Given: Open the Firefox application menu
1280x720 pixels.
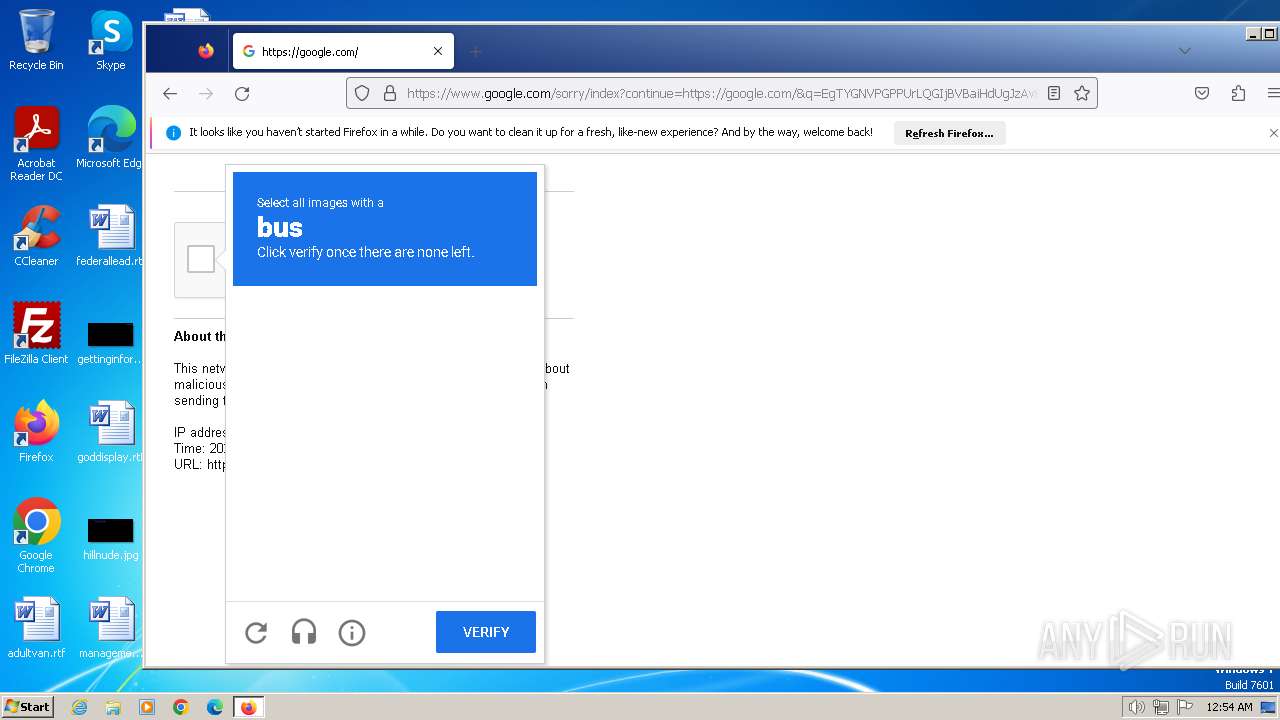Looking at the screenshot, I should [1273, 93].
